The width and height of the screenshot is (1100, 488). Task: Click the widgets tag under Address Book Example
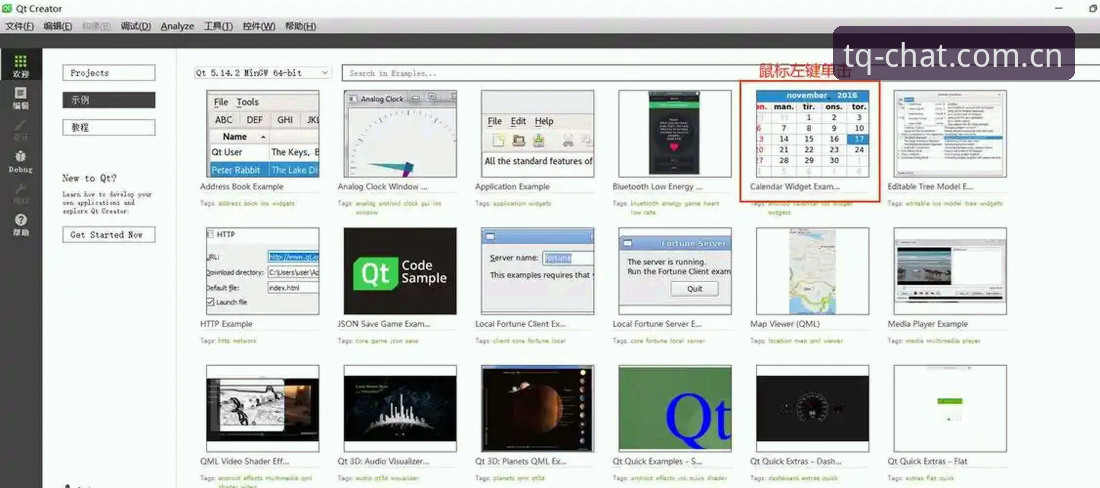click(282, 203)
